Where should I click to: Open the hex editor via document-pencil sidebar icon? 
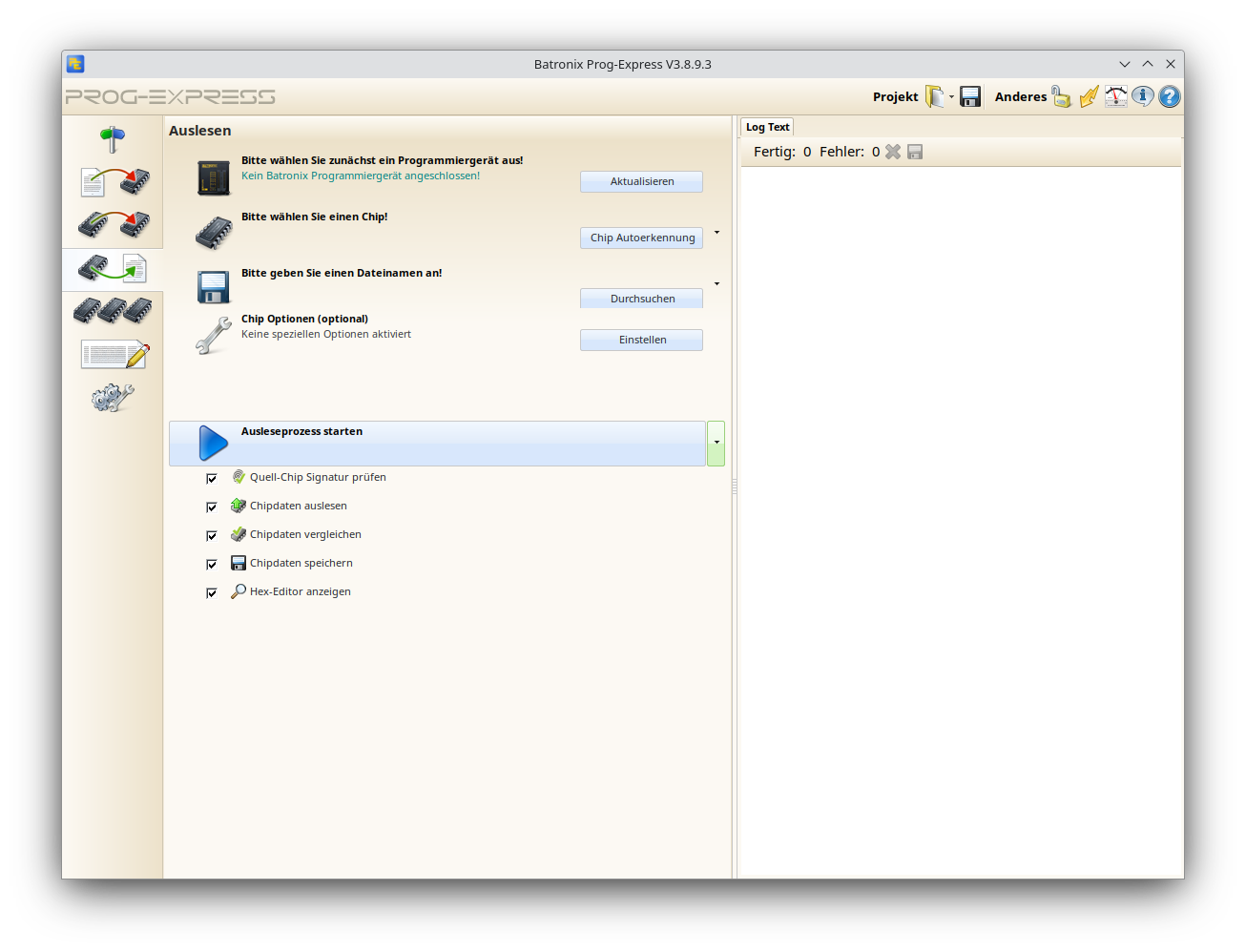(x=112, y=354)
